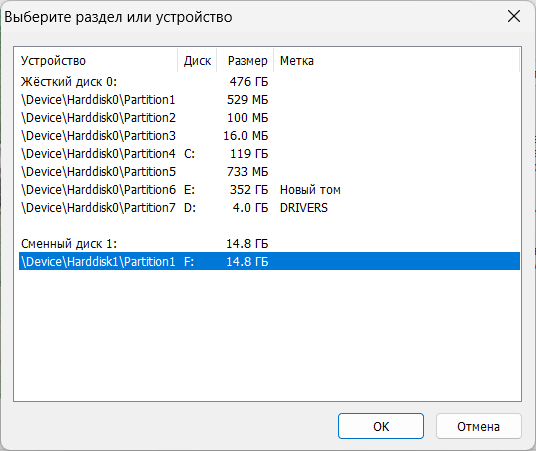536x451 pixels.
Task: Confirm selection with the OK button
Action: click(381, 426)
